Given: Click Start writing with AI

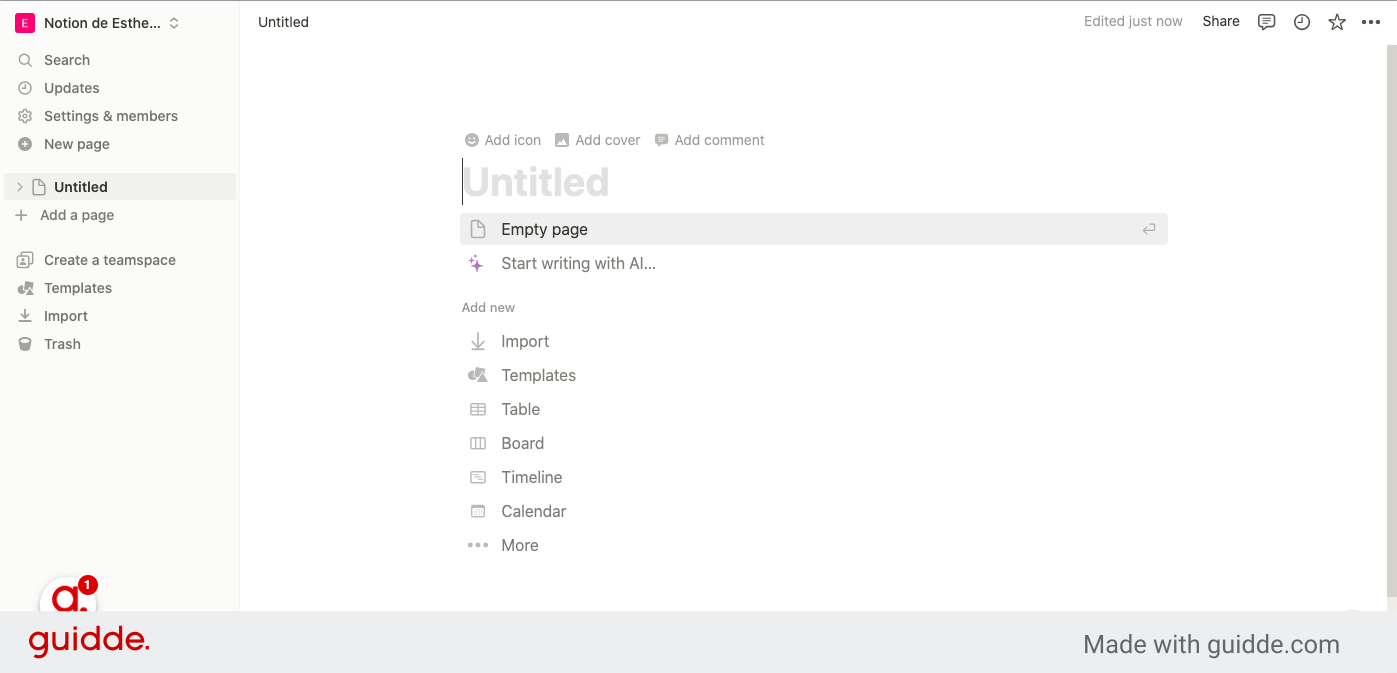Looking at the screenshot, I should click(x=578, y=264).
